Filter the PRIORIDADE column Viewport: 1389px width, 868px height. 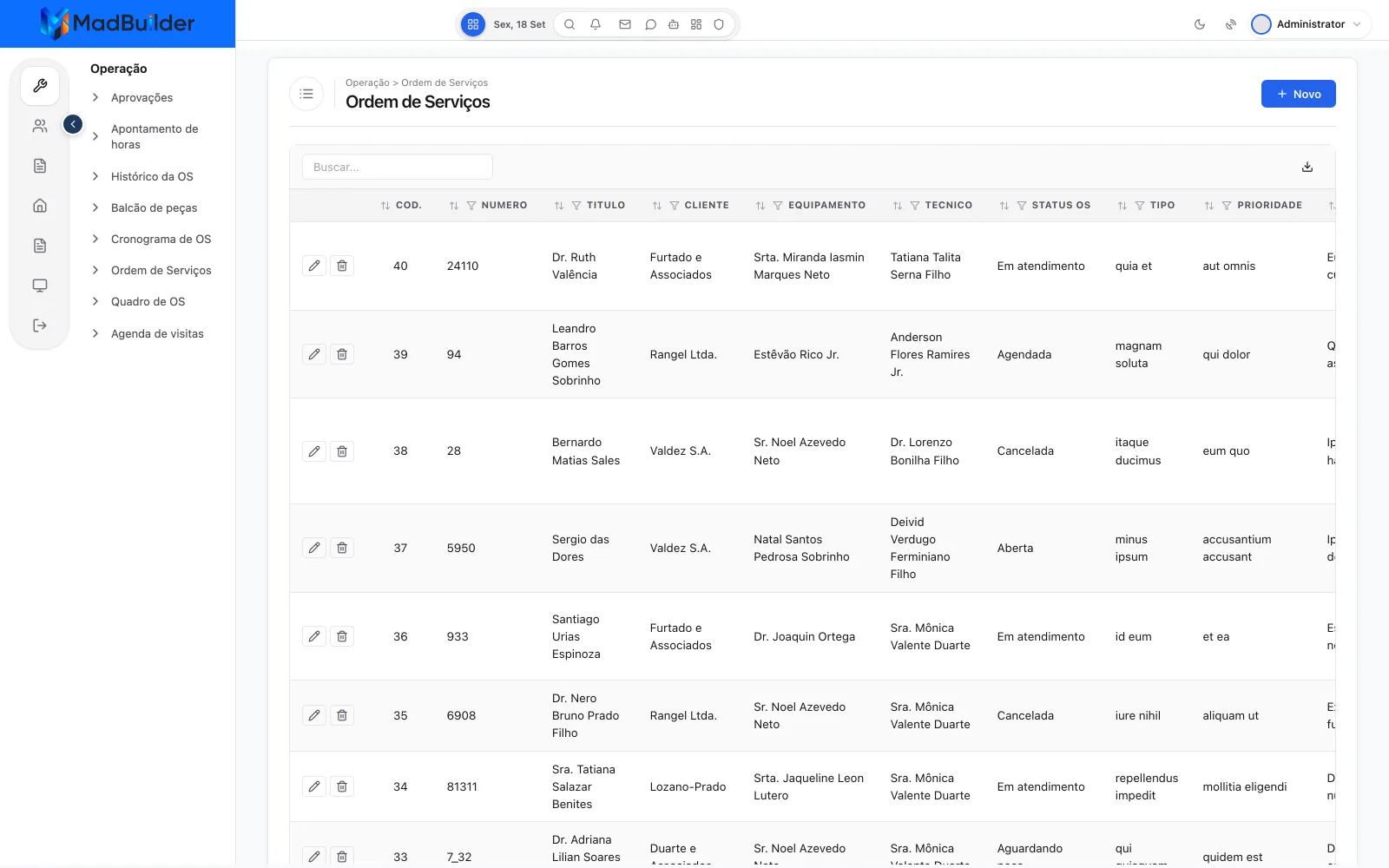pos(1227,206)
